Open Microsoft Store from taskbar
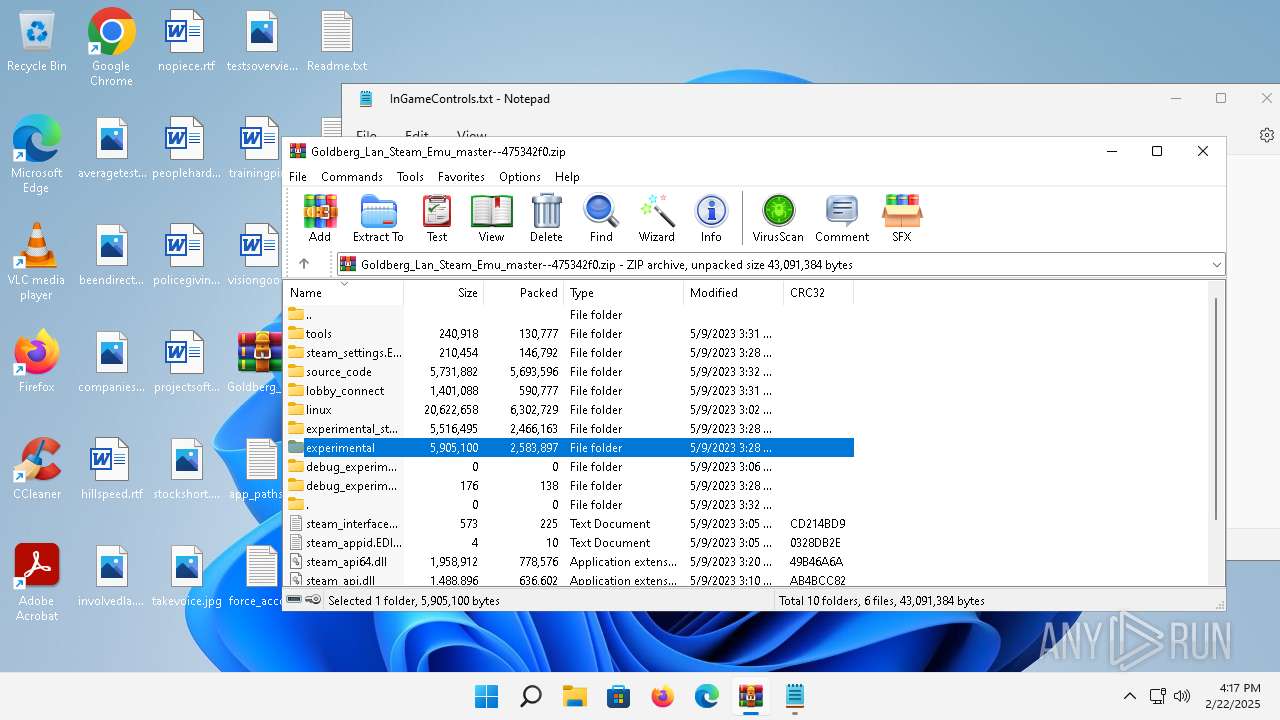This screenshot has width=1280, height=720. pos(619,696)
